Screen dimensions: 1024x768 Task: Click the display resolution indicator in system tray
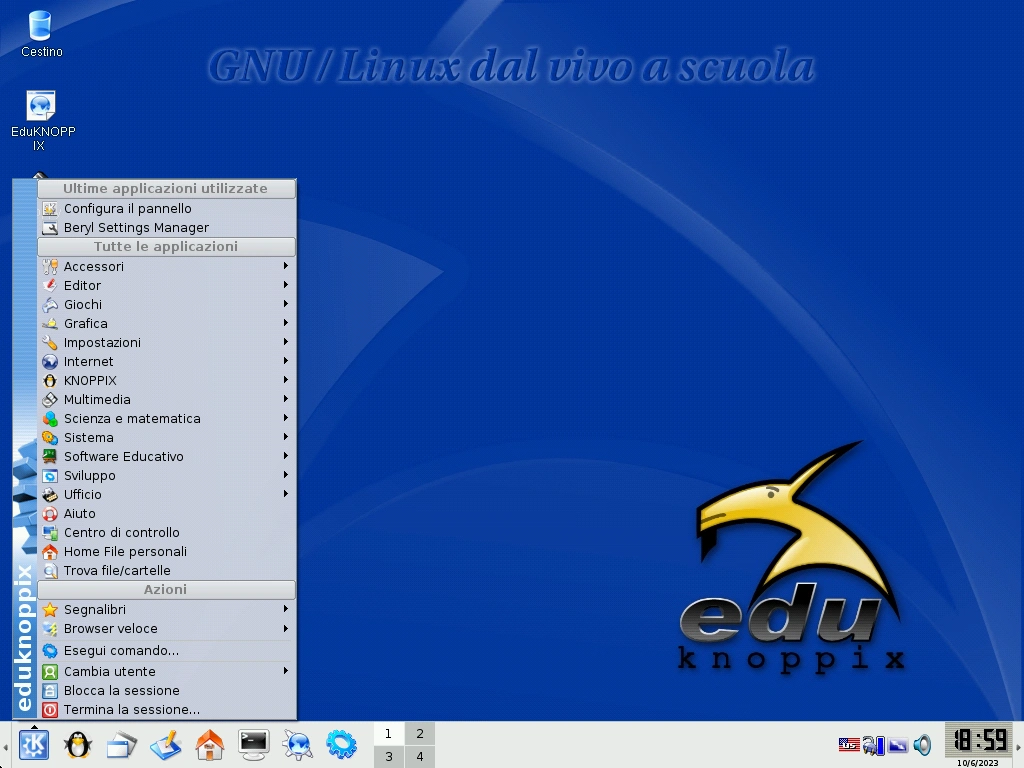pos(896,745)
